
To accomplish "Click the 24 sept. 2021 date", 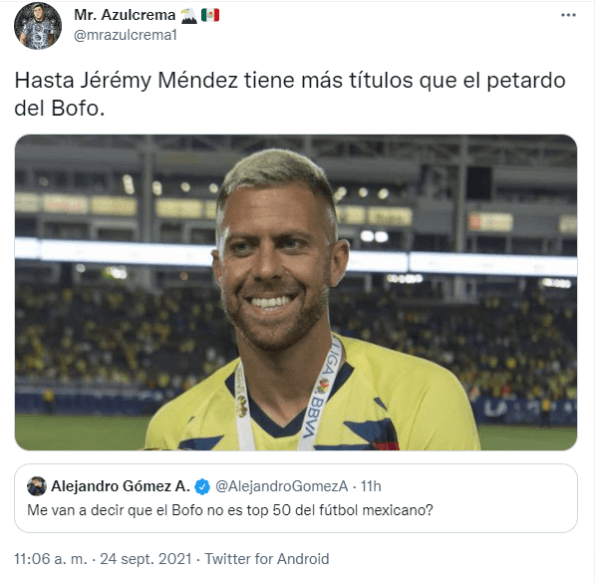I will [146, 559].
